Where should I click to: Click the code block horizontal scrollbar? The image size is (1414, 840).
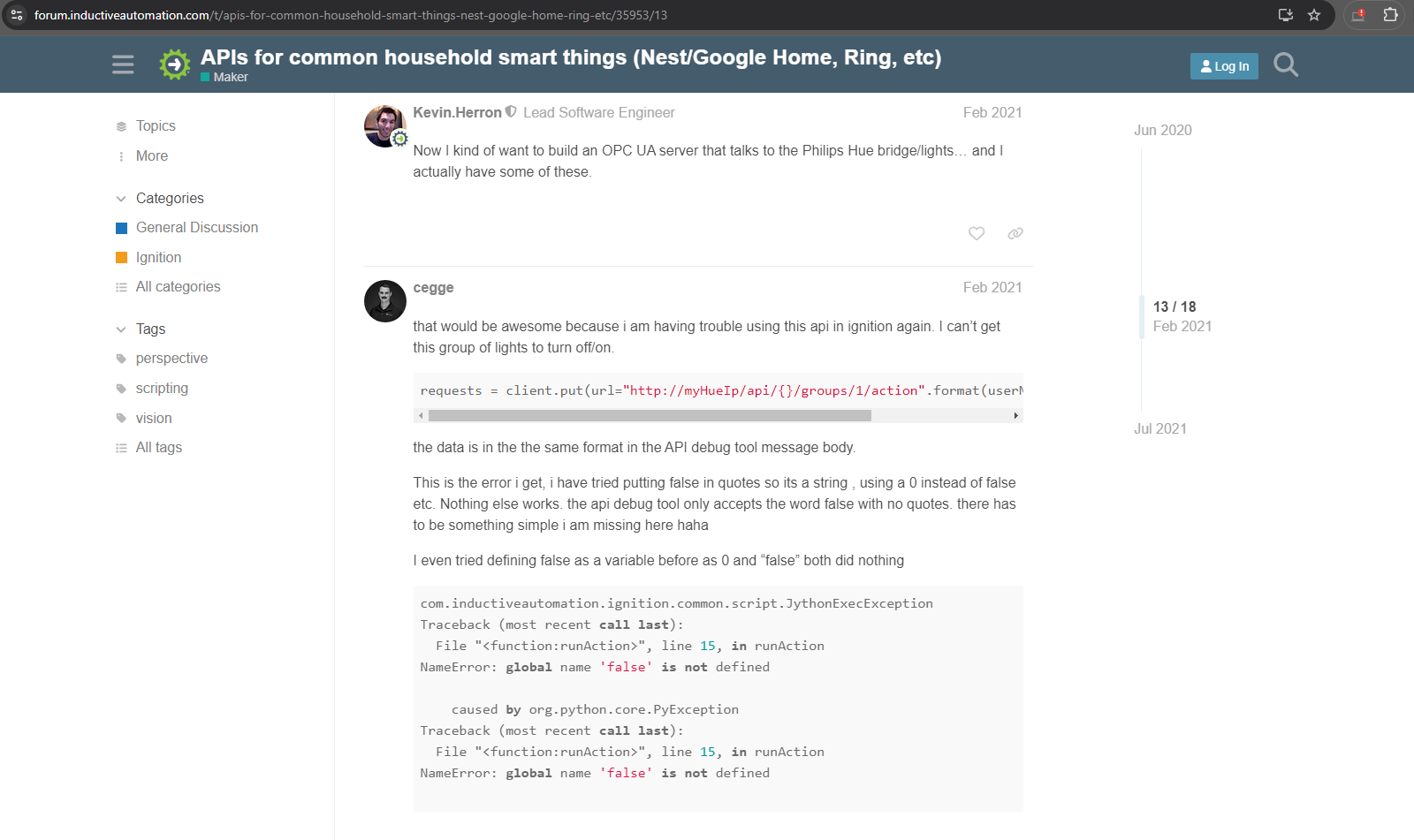click(x=650, y=415)
